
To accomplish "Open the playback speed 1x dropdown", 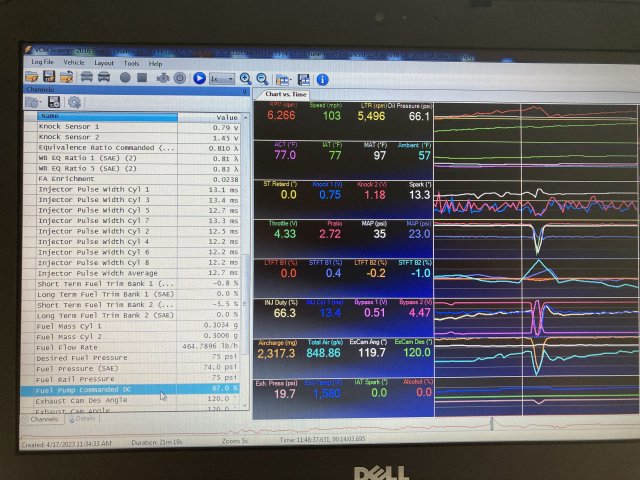I will click(x=221, y=78).
